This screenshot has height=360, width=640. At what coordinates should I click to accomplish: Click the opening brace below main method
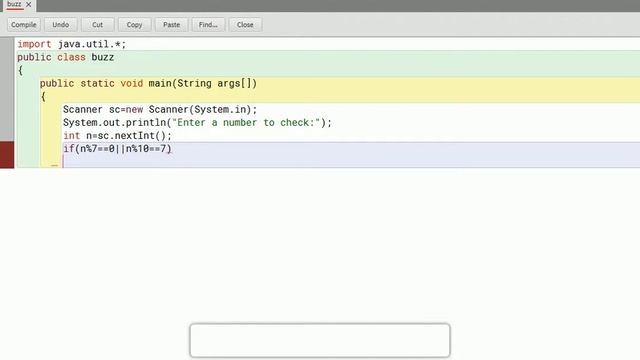43,96
